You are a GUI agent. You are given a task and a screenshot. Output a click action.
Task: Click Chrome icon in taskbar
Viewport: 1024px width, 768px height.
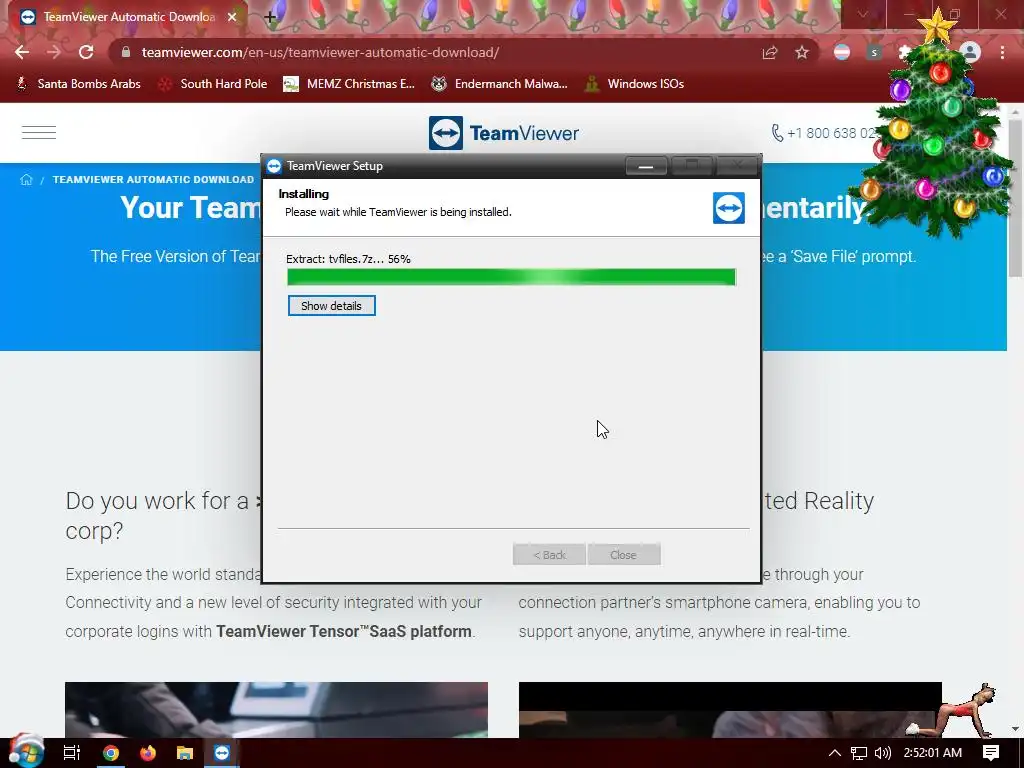click(x=111, y=753)
